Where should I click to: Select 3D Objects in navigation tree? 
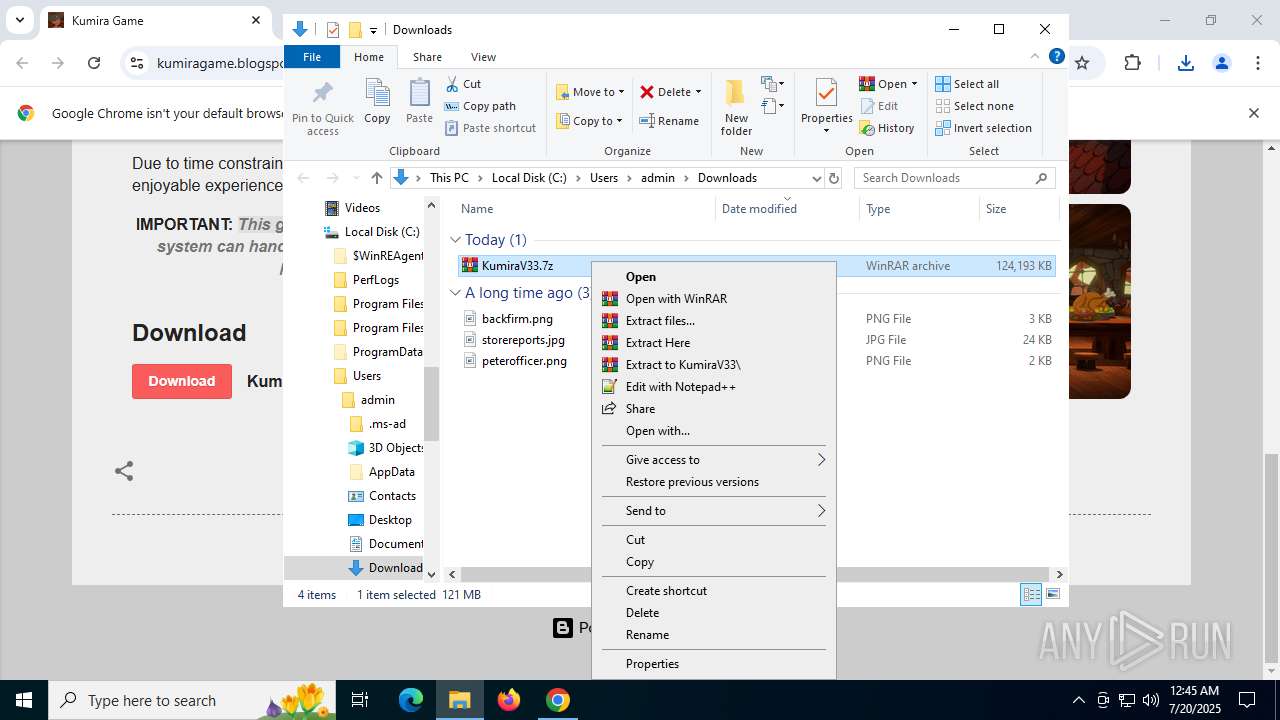point(386,448)
